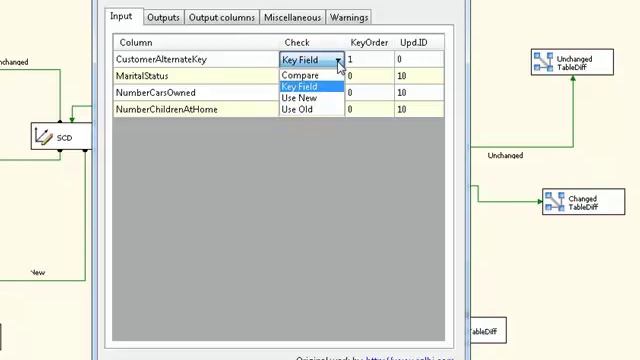Image resolution: width=640 pixels, height=360 pixels.
Task: Open the Output columns tab
Action: 222,18
